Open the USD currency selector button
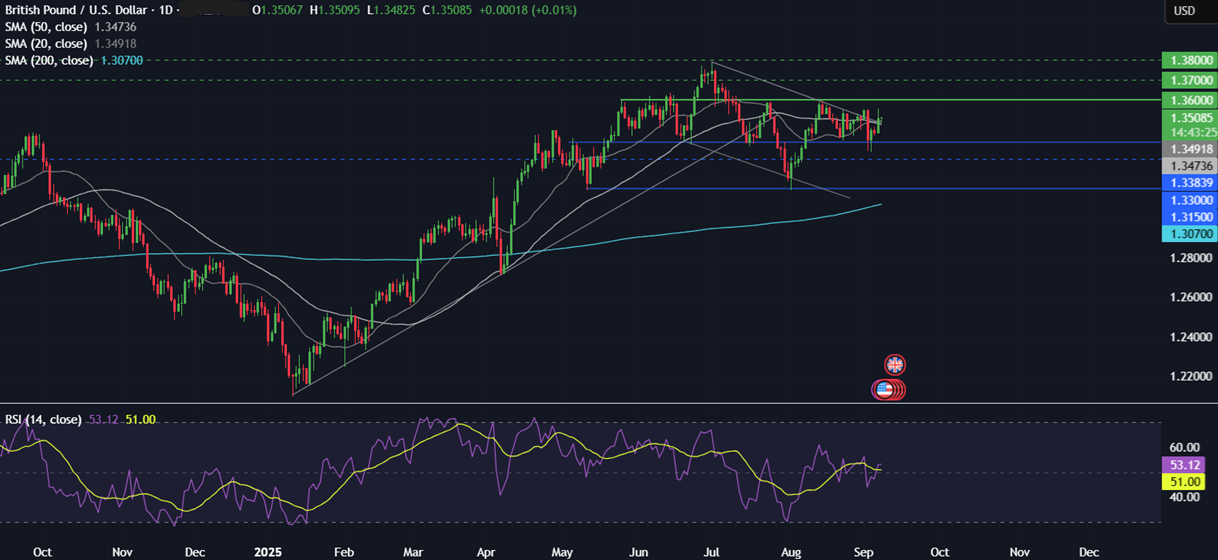Image resolution: width=1218 pixels, height=560 pixels. pos(1184,11)
